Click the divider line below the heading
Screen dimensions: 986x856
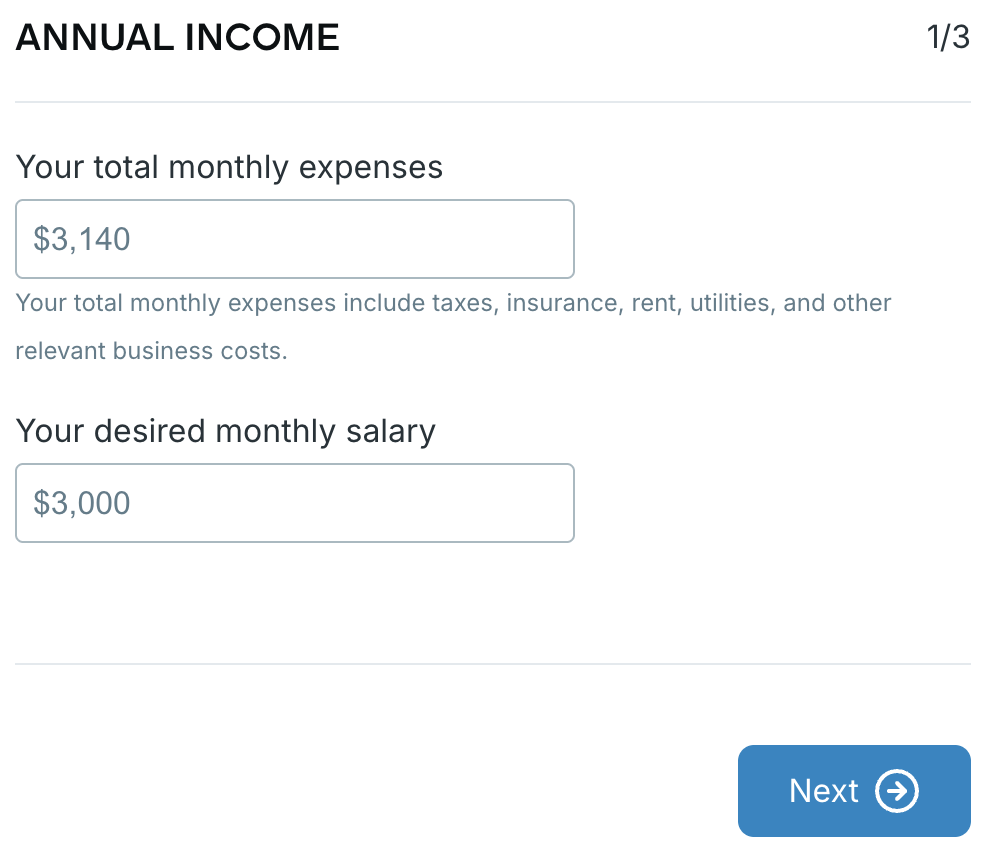coord(493,102)
